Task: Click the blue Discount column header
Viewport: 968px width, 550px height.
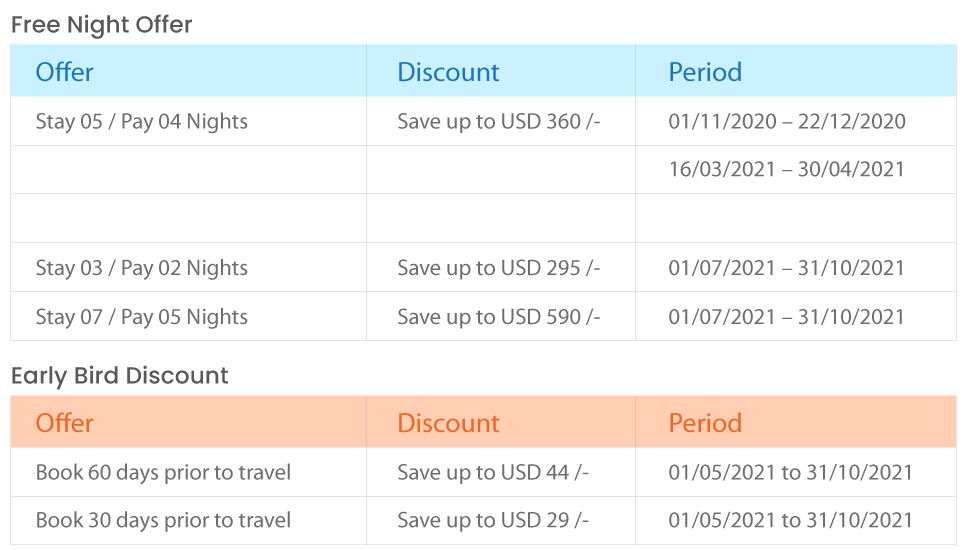Action: [x=448, y=72]
